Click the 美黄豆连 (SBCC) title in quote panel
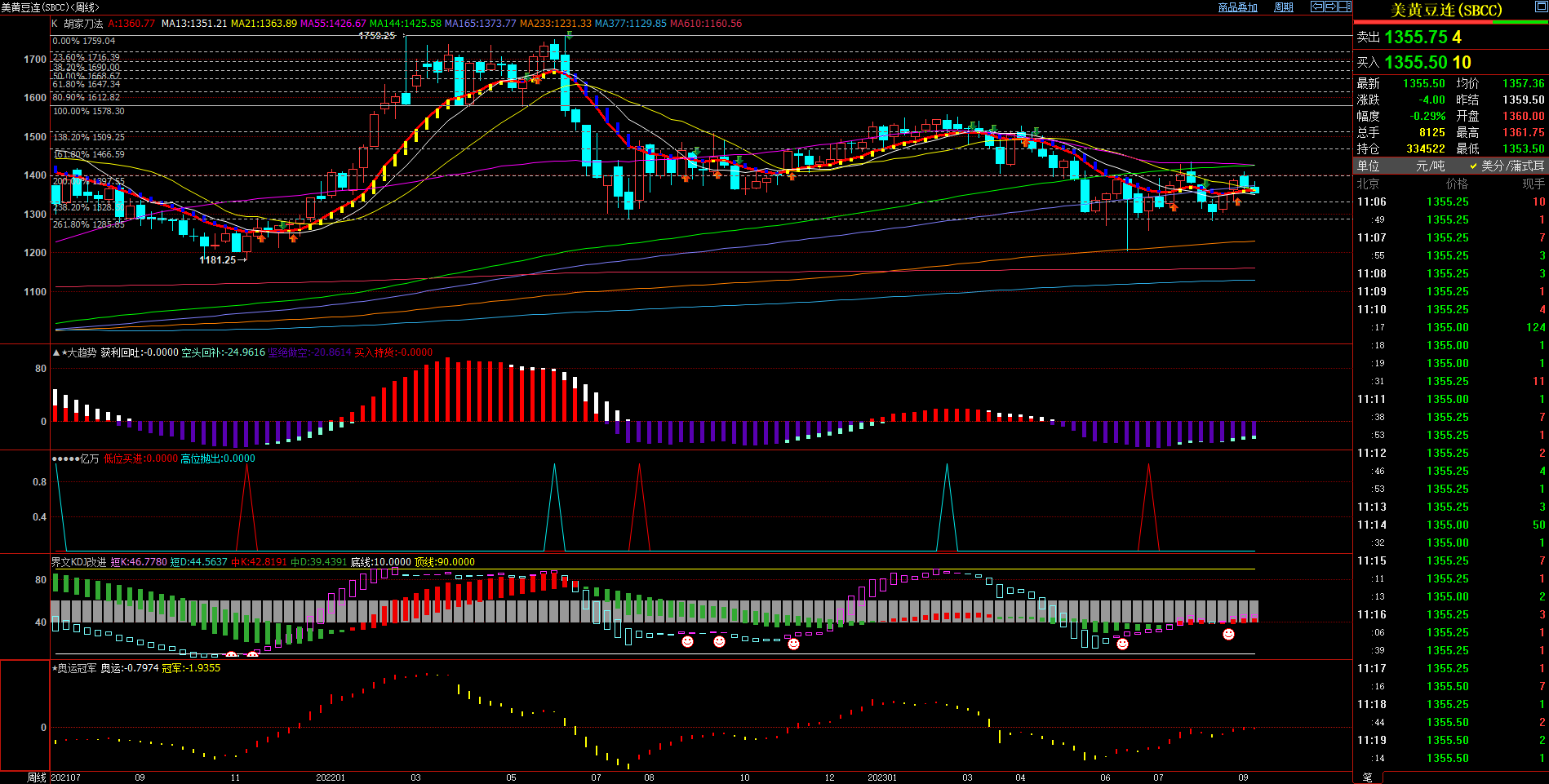This screenshot has height=784, width=1549. (1446, 10)
